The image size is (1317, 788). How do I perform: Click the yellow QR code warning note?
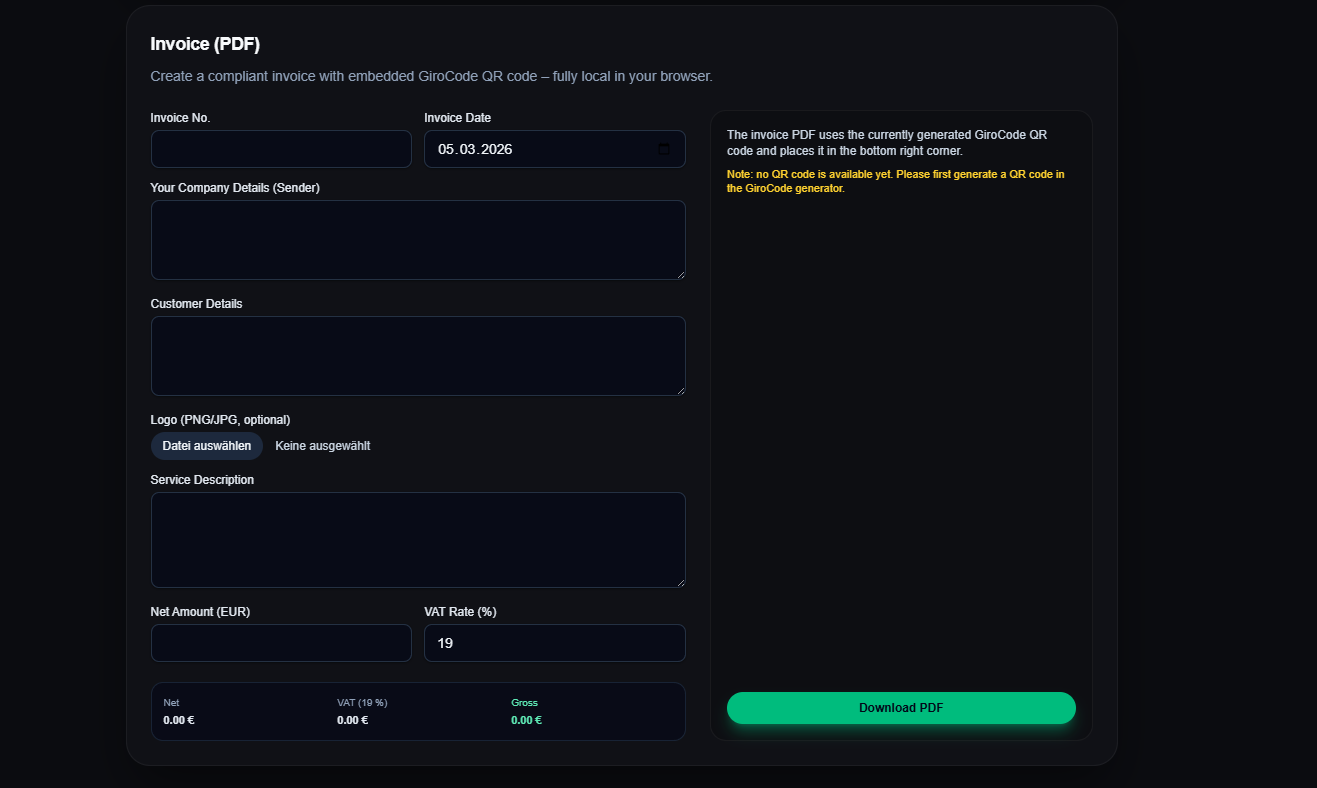coord(896,180)
